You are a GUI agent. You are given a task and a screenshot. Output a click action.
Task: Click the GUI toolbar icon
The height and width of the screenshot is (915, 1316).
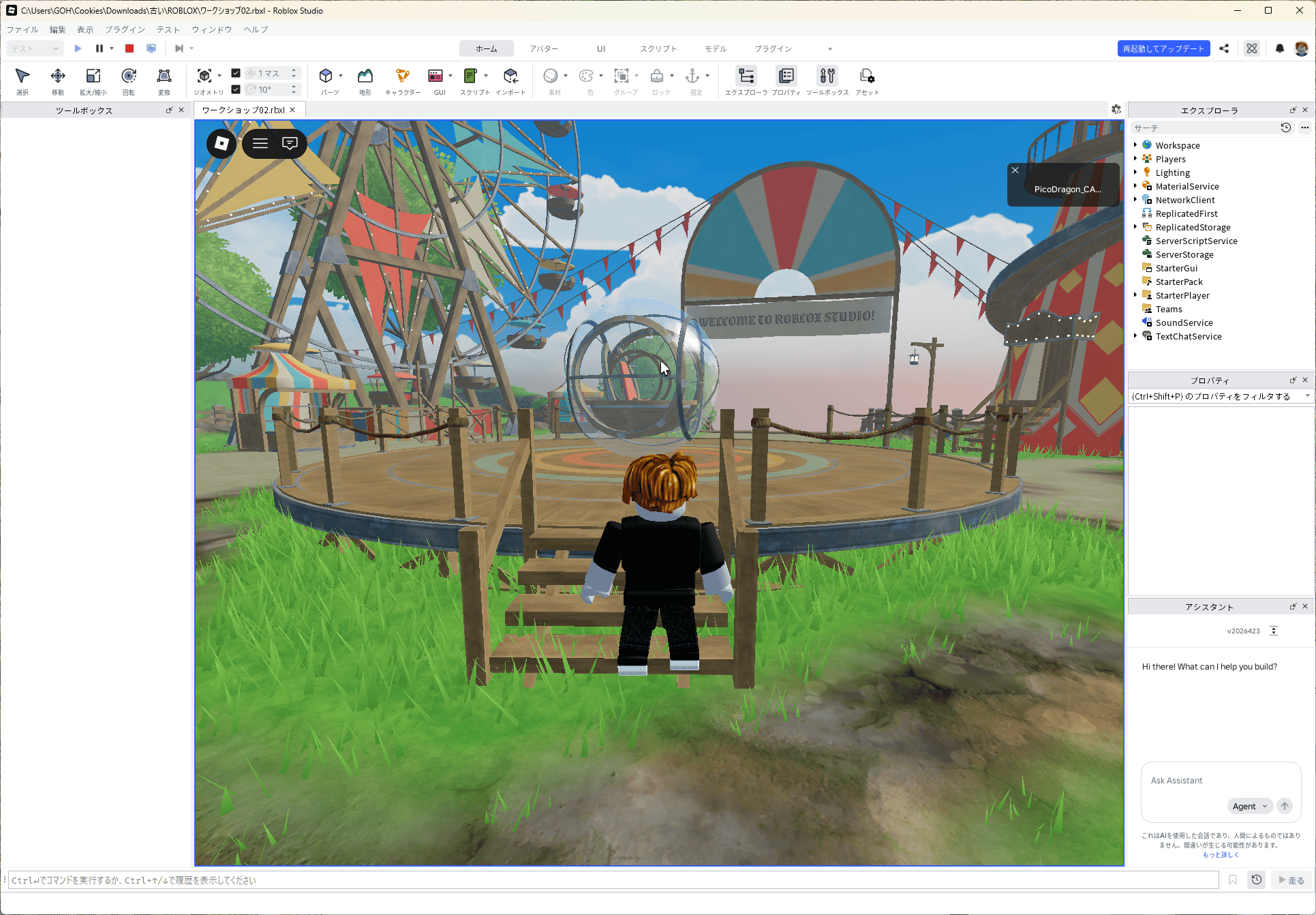[435, 76]
